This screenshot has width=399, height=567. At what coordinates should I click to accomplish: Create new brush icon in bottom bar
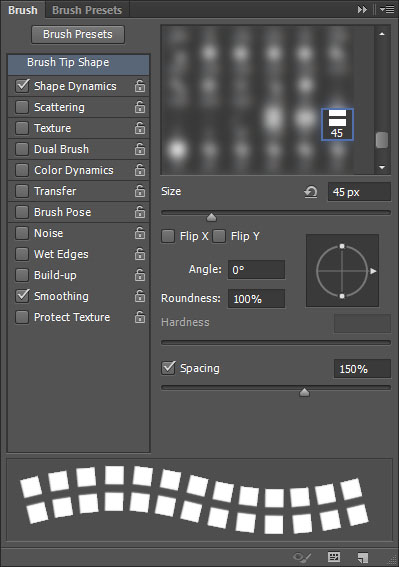(362, 557)
